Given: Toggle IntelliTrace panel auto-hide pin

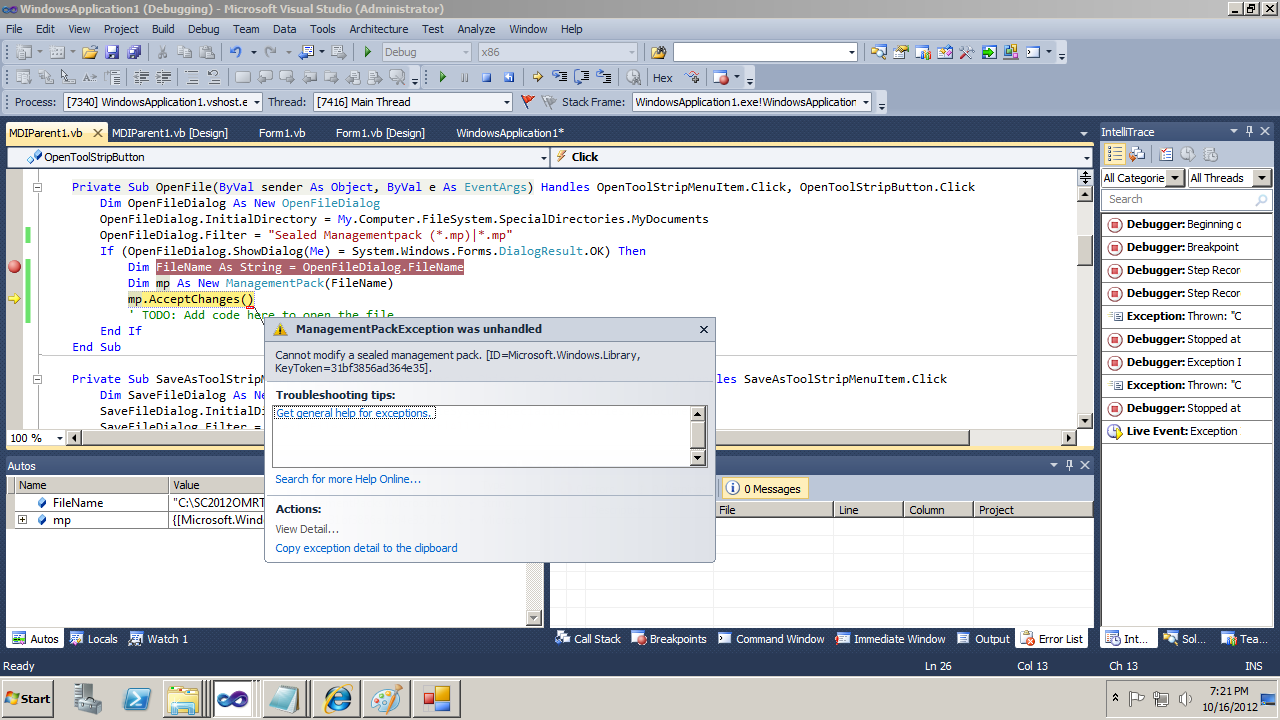Looking at the screenshot, I should [1250, 132].
